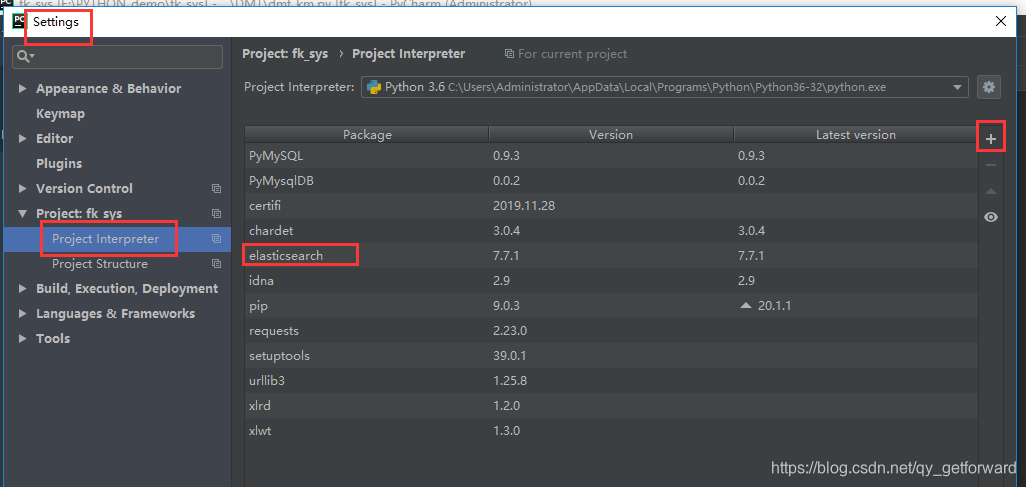Image resolution: width=1026 pixels, height=487 pixels.
Task: Collapse the Project: fk_sys section
Action: pyautogui.click(x=23, y=213)
